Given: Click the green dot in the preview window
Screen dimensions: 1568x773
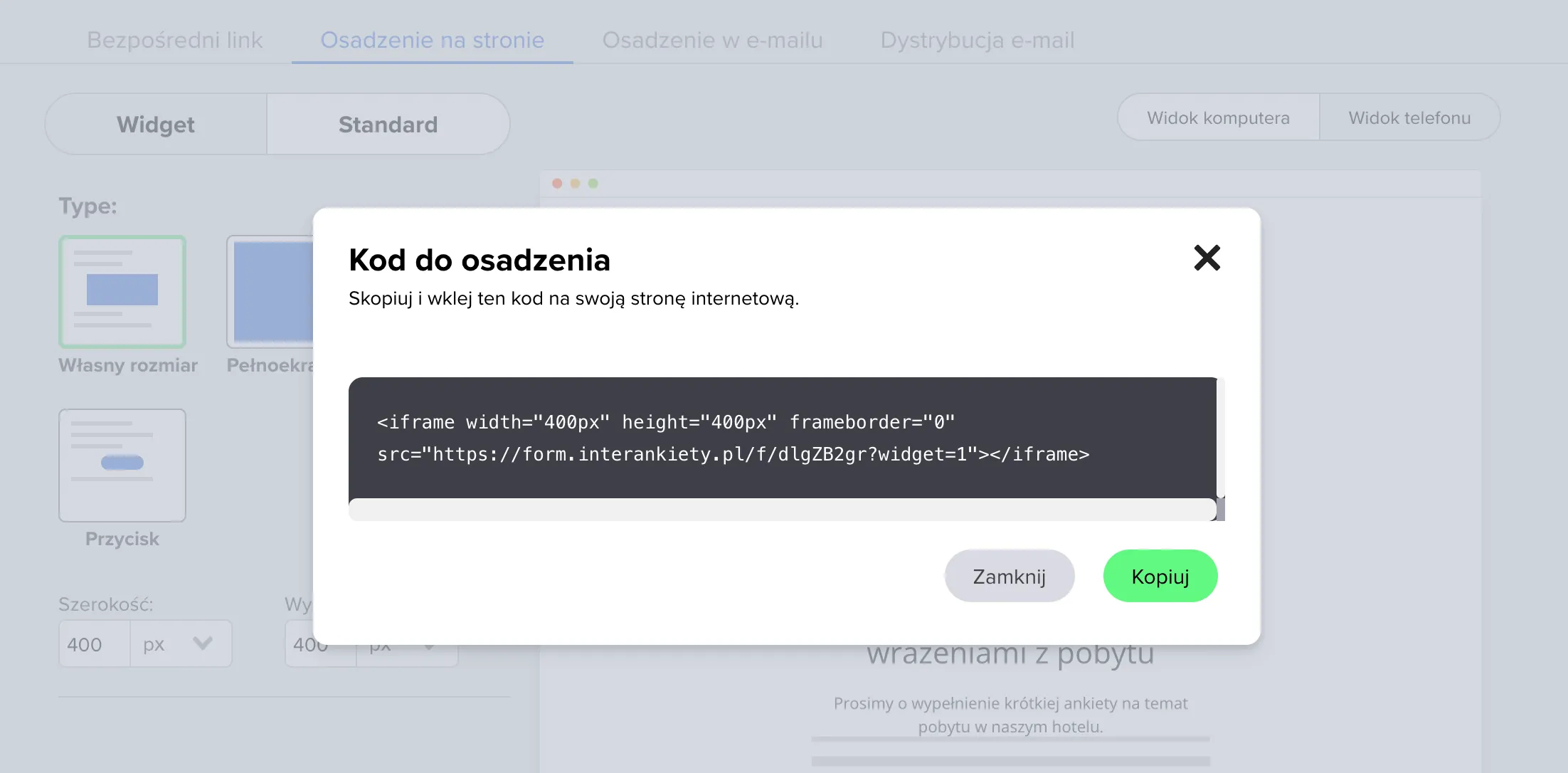Looking at the screenshot, I should pos(593,184).
